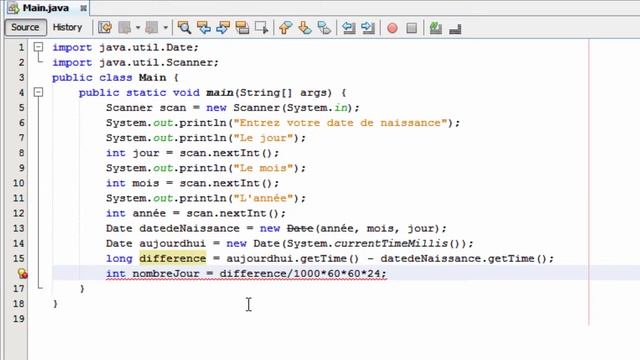Screen dimensions: 640x360
Task: Open the Forward history dropdown arrow
Action: coord(165,28)
